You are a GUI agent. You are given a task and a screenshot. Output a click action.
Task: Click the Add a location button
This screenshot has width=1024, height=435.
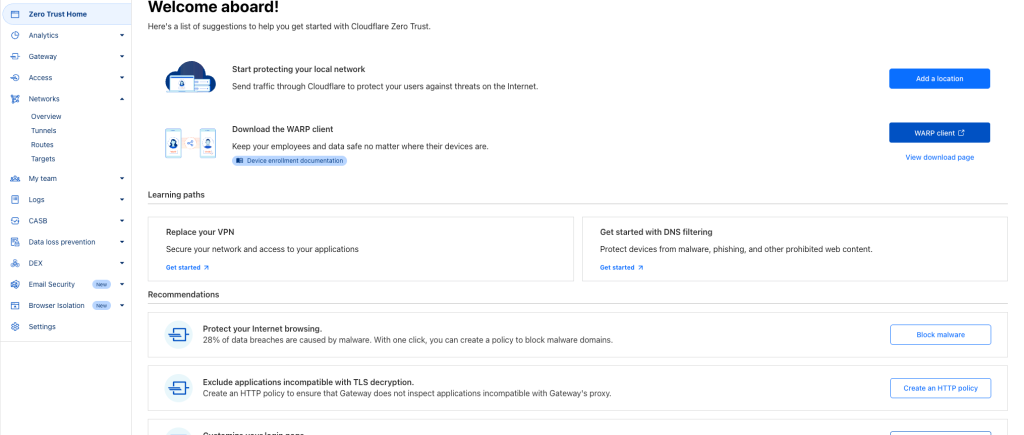click(939, 78)
